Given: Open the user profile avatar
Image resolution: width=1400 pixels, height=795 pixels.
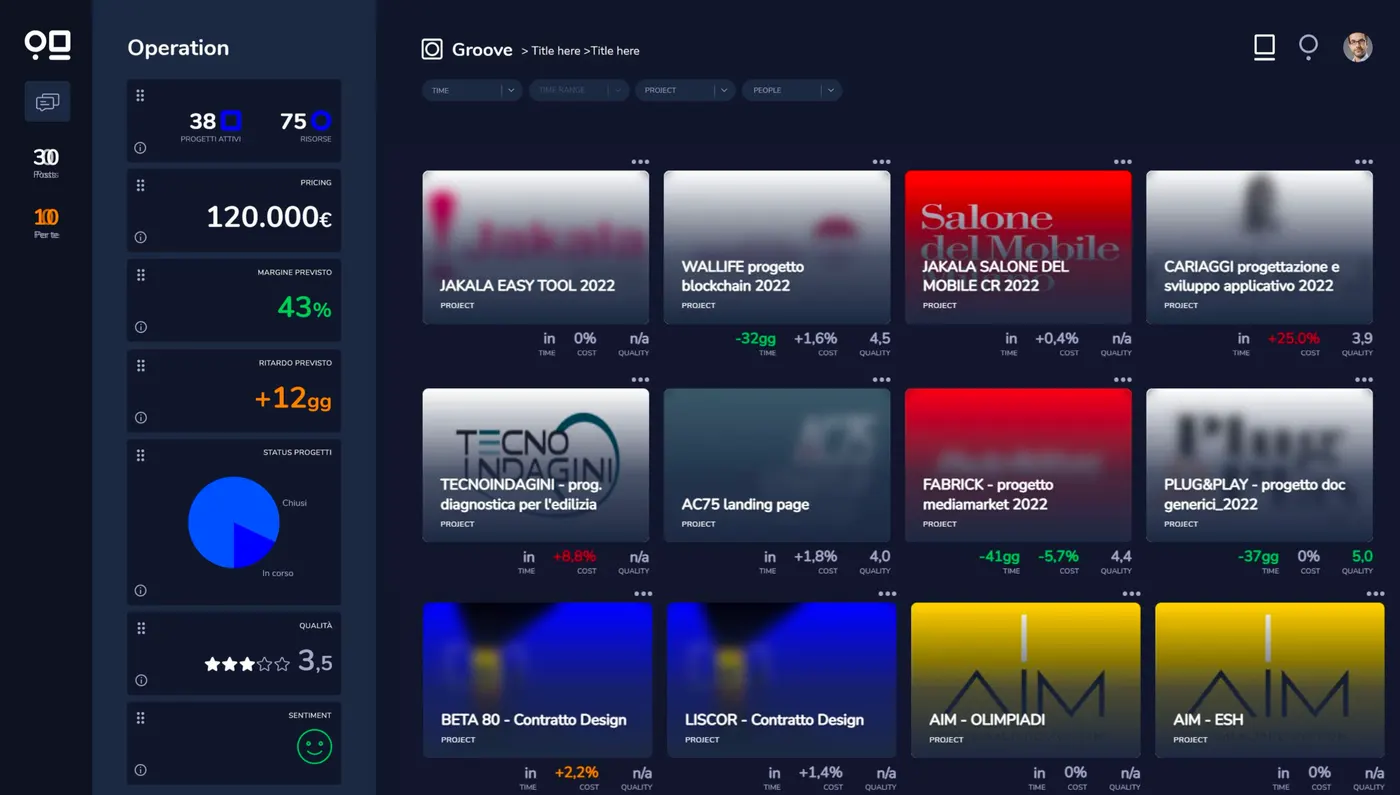Looking at the screenshot, I should tap(1357, 47).
